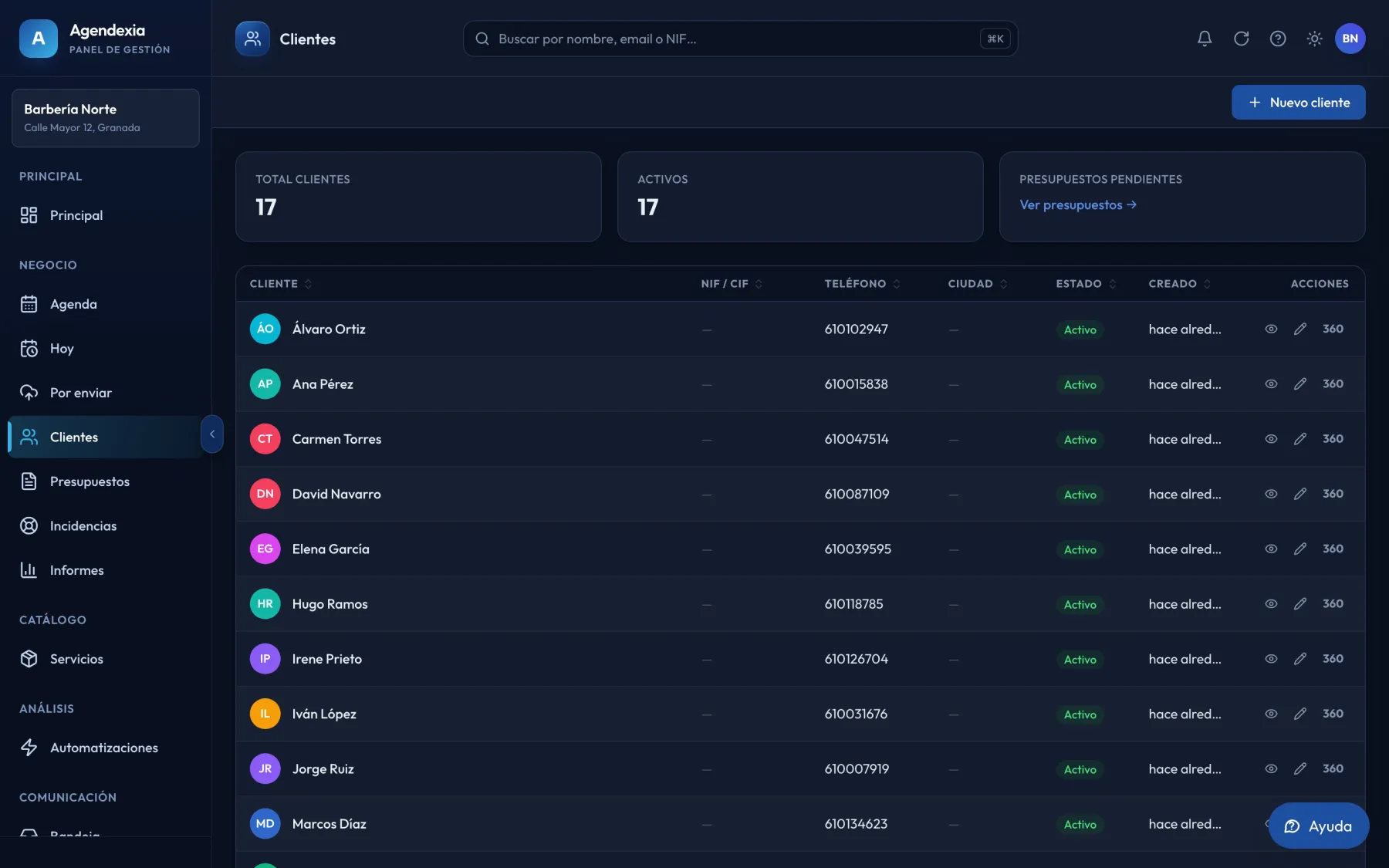Sort the table by Teléfono column
Image resolution: width=1389 pixels, height=868 pixels.
tap(862, 284)
